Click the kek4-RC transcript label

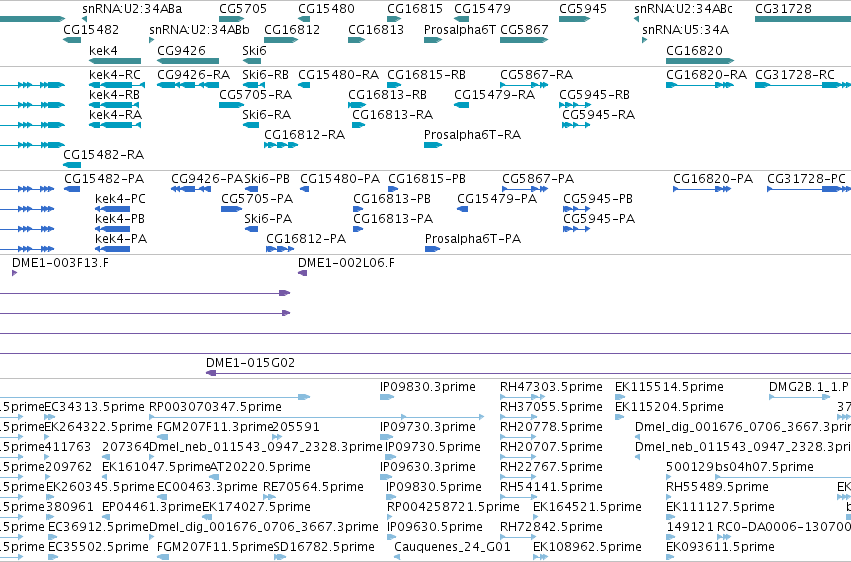115,74
